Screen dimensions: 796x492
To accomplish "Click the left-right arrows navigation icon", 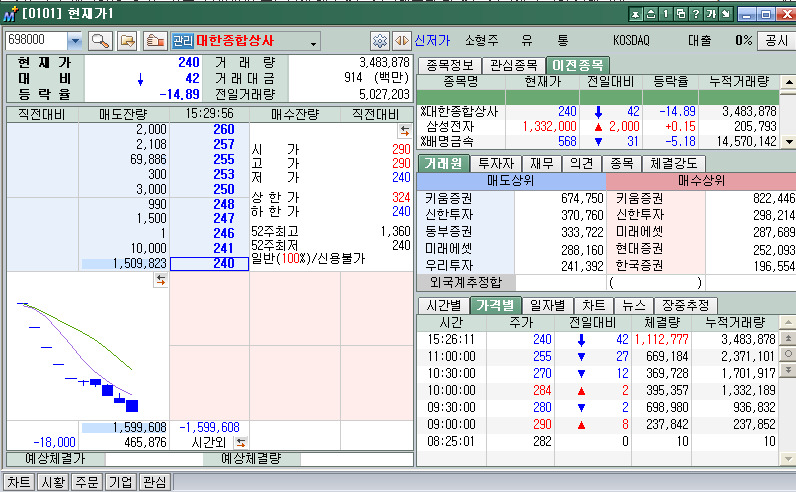I will tap(402, 41).
